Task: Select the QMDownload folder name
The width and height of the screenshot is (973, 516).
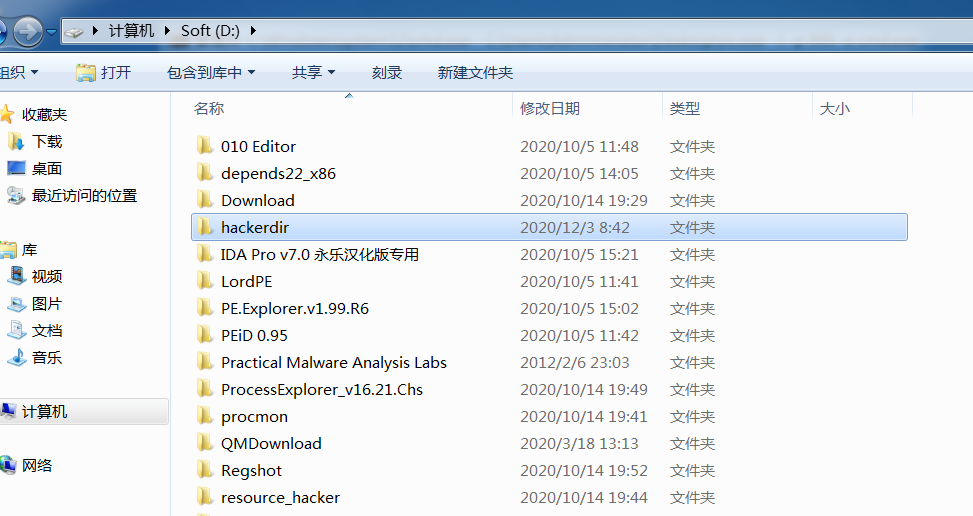Action: coord(271,443)
